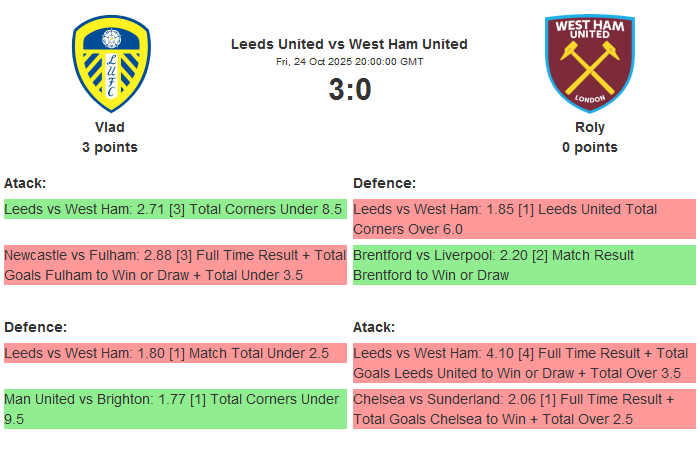Image resolution: width=700 pixels, height=460 pixels.
Task: Open the Newcastle vs Fulham bet row
Action: 174,265
